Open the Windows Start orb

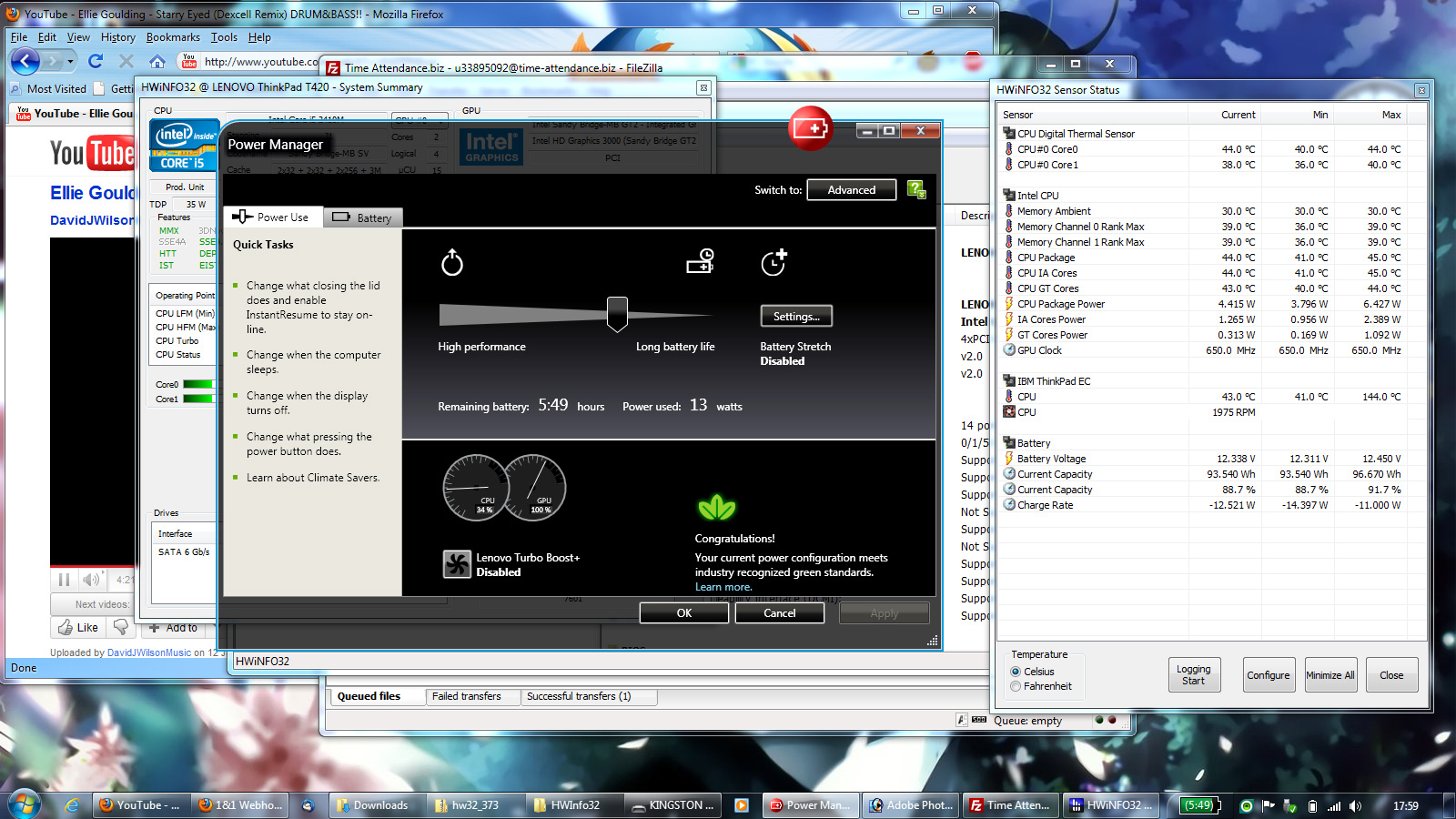[24, 805]
